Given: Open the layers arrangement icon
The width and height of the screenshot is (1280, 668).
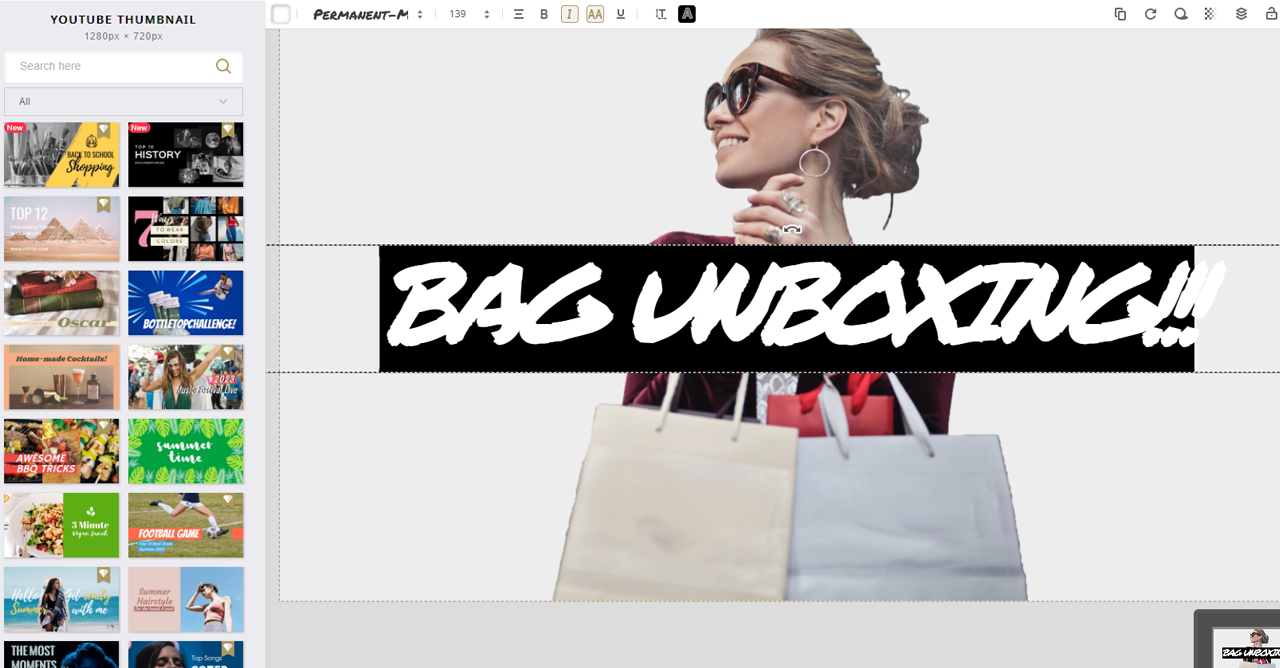Looking at the screenshot, I should [1241, 14].
